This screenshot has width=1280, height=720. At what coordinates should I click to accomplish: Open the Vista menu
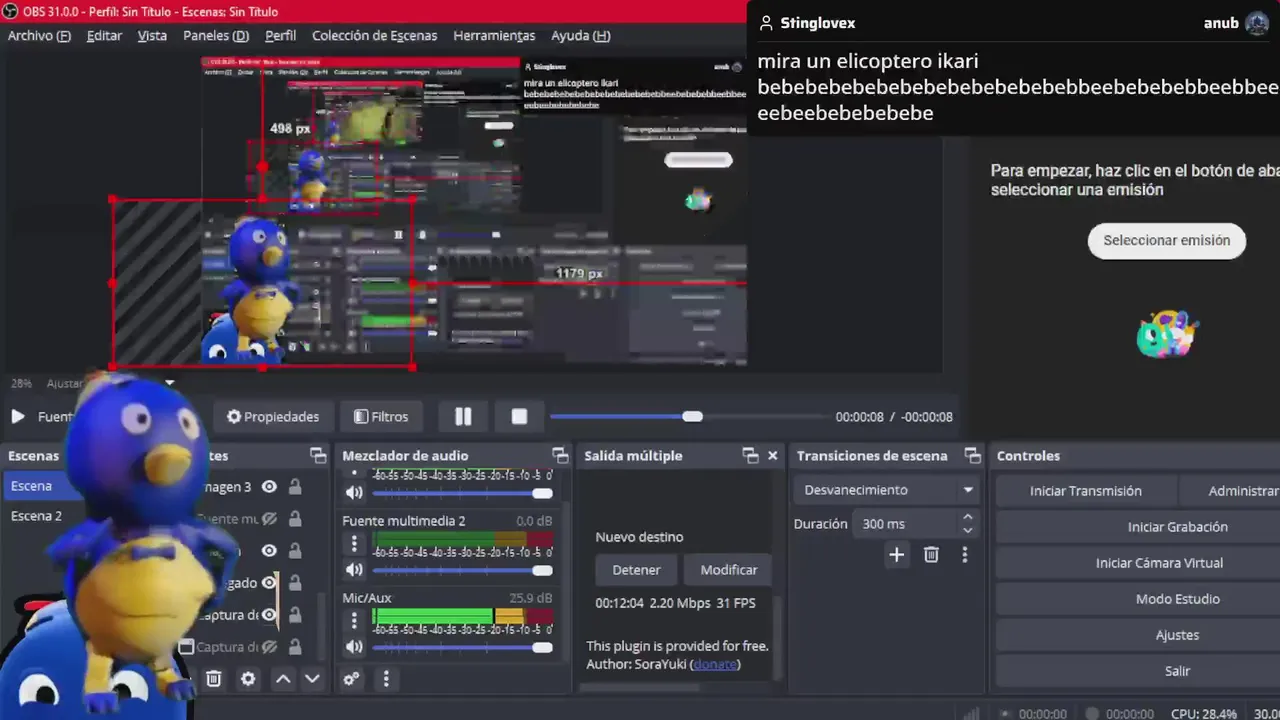point(152,35)
